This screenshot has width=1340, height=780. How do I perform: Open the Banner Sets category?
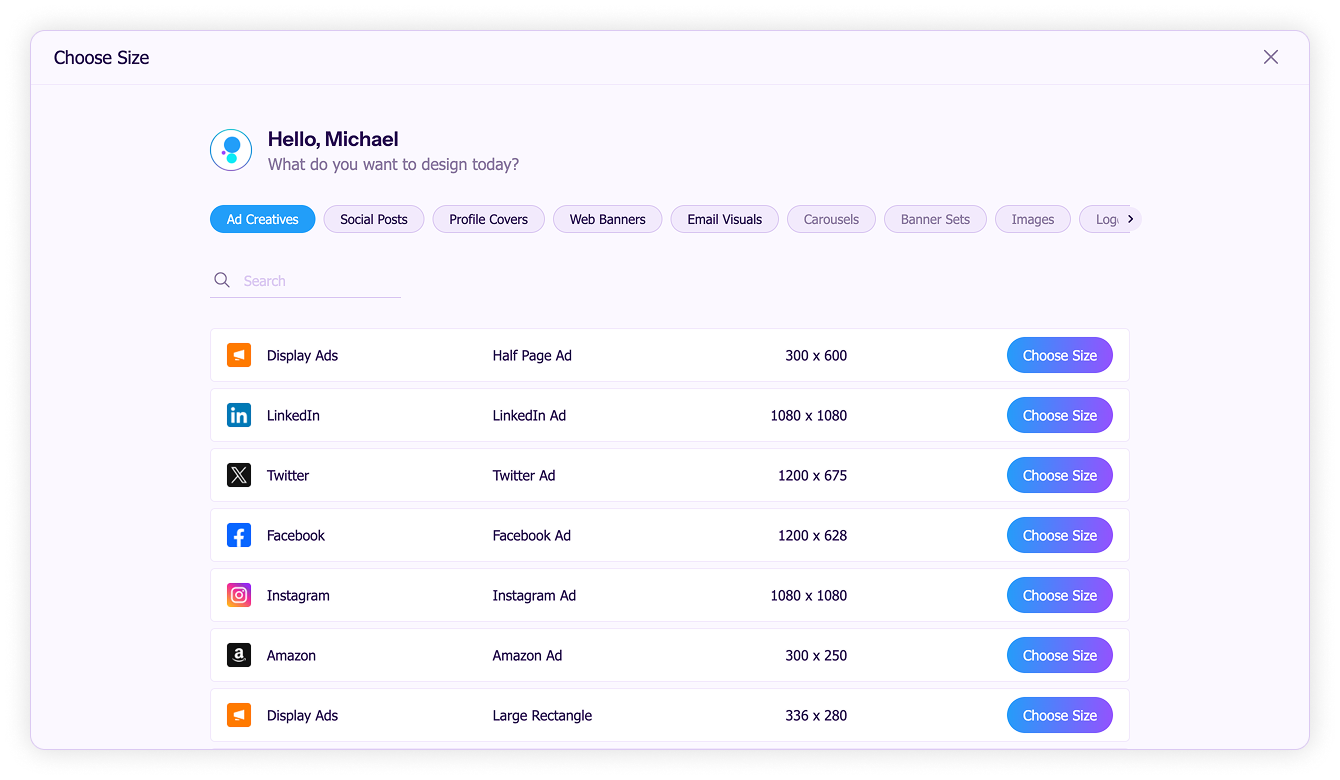pos(935,219)
